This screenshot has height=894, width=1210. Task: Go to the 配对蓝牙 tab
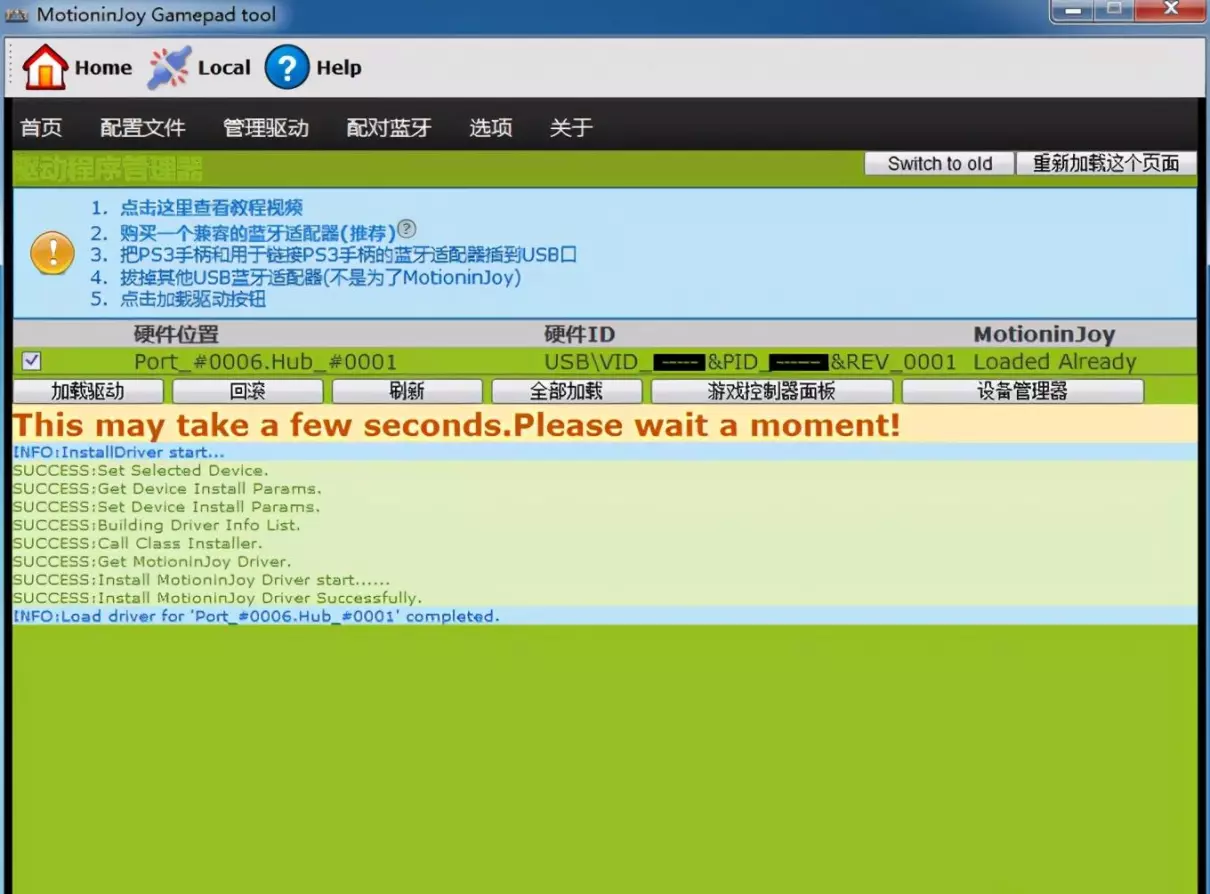(389, 127)
